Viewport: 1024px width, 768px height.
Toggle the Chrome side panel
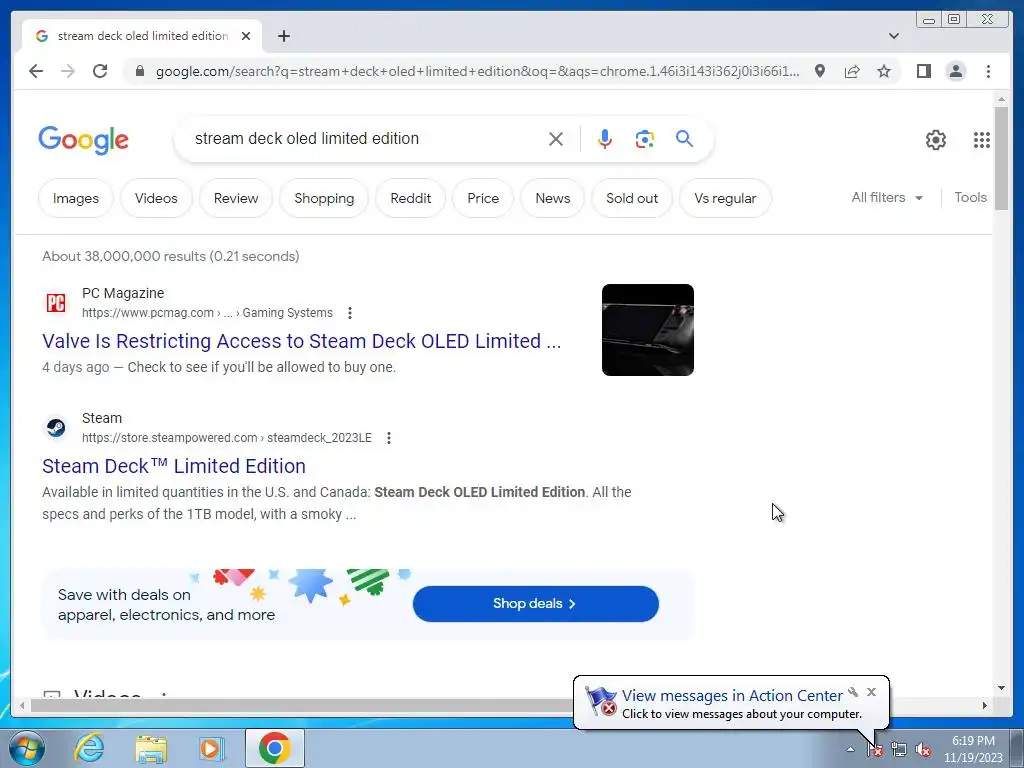click(x=923, y=71)
